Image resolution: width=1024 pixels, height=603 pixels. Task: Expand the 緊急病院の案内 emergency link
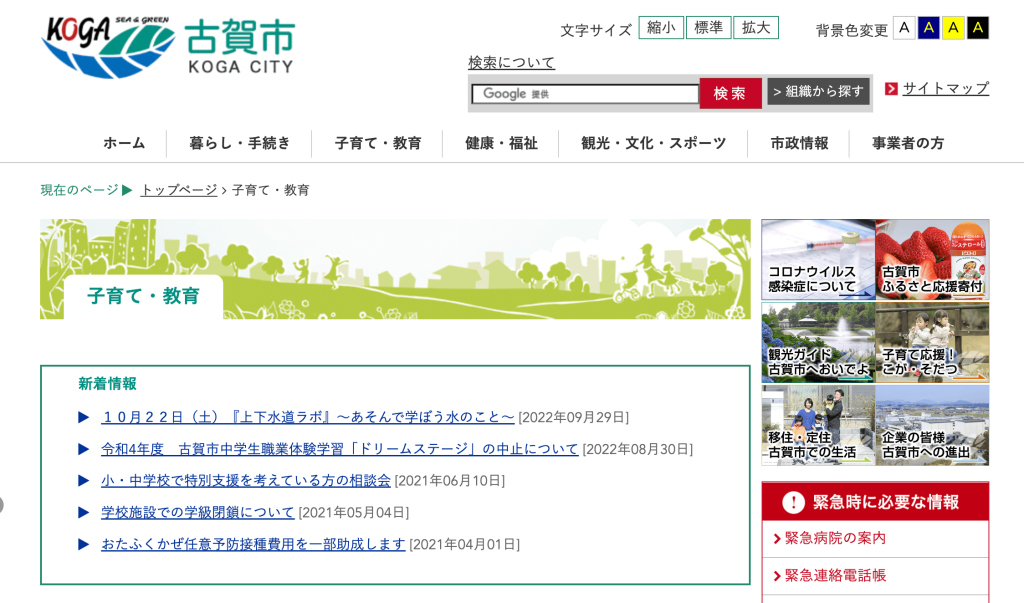click(x=835, y=538)
